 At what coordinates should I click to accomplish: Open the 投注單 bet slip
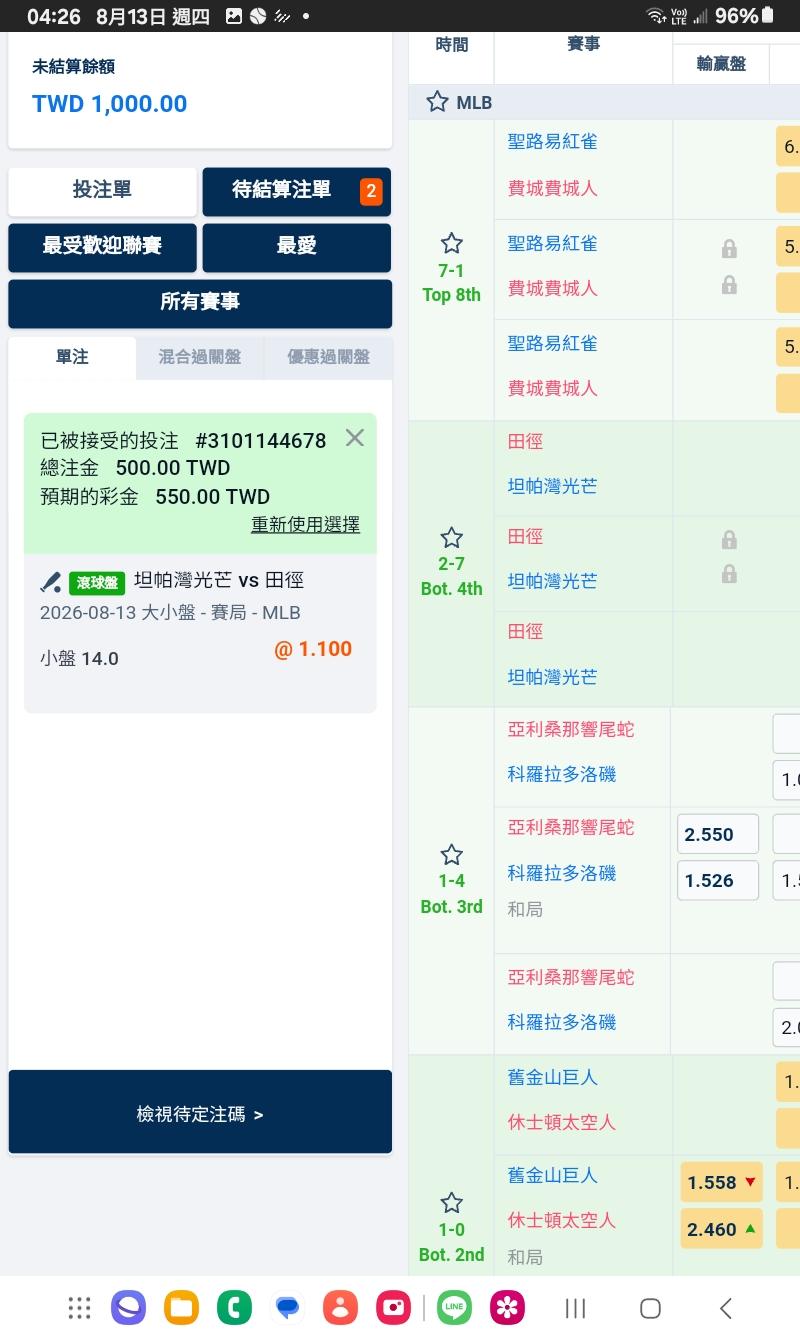click(x=102, y=191)
